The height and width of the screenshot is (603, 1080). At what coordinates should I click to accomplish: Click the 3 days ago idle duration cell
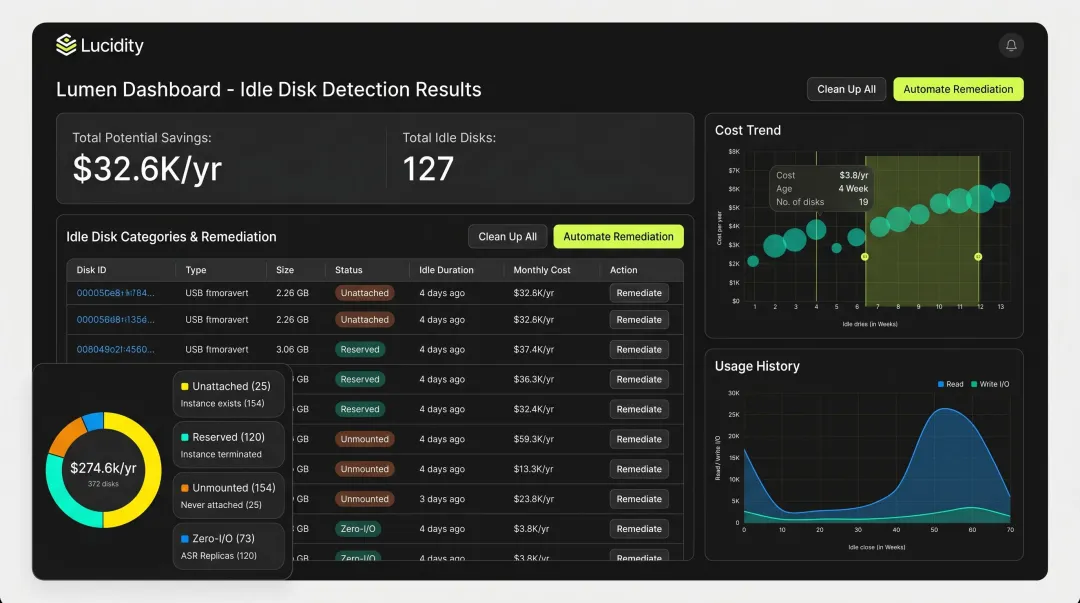(x=442, y=499)
